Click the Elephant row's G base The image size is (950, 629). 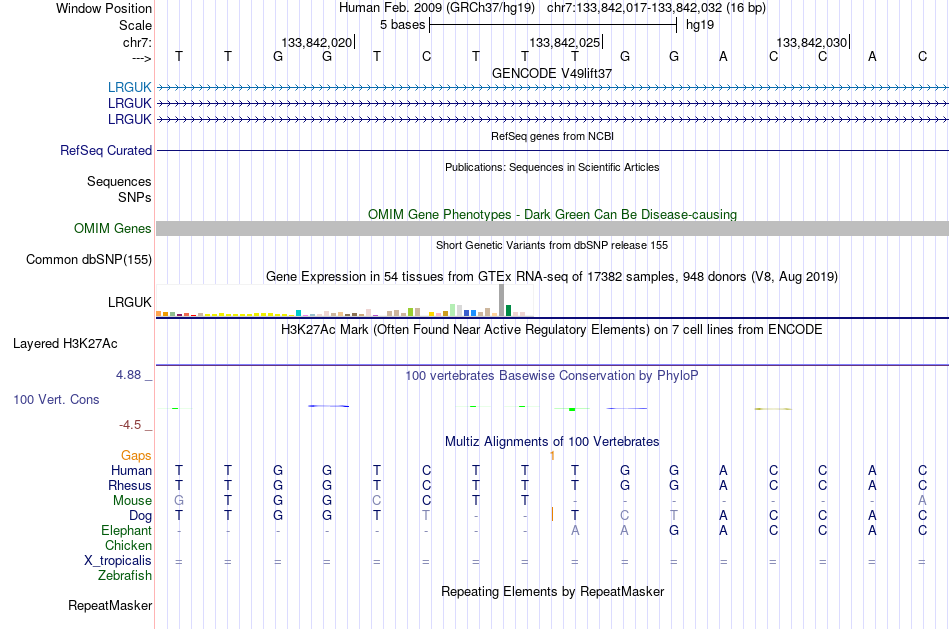coord(674,530)
